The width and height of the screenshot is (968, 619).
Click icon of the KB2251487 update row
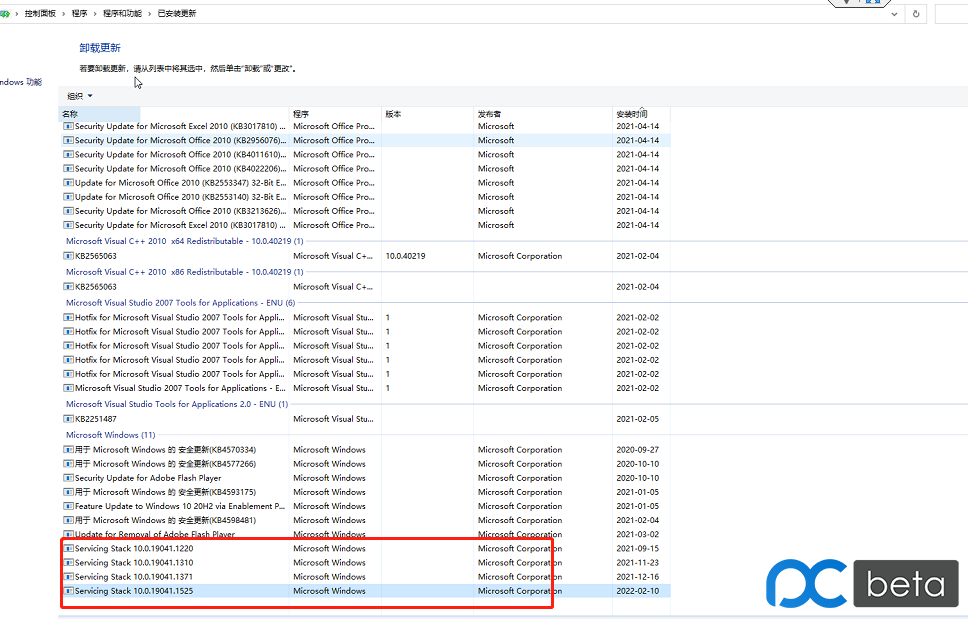click(69, 419)
